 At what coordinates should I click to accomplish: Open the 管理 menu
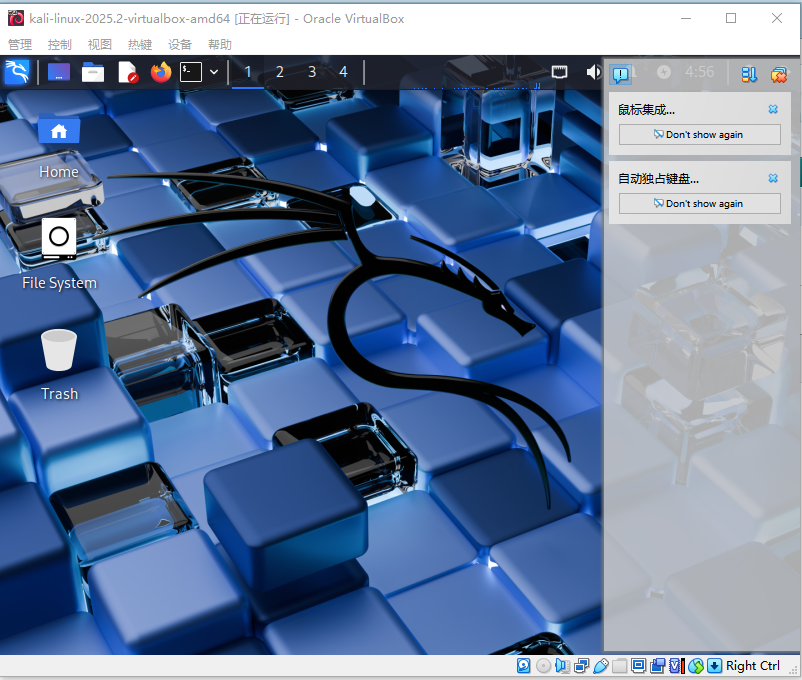pyautogui.click(x=20, y=45)
